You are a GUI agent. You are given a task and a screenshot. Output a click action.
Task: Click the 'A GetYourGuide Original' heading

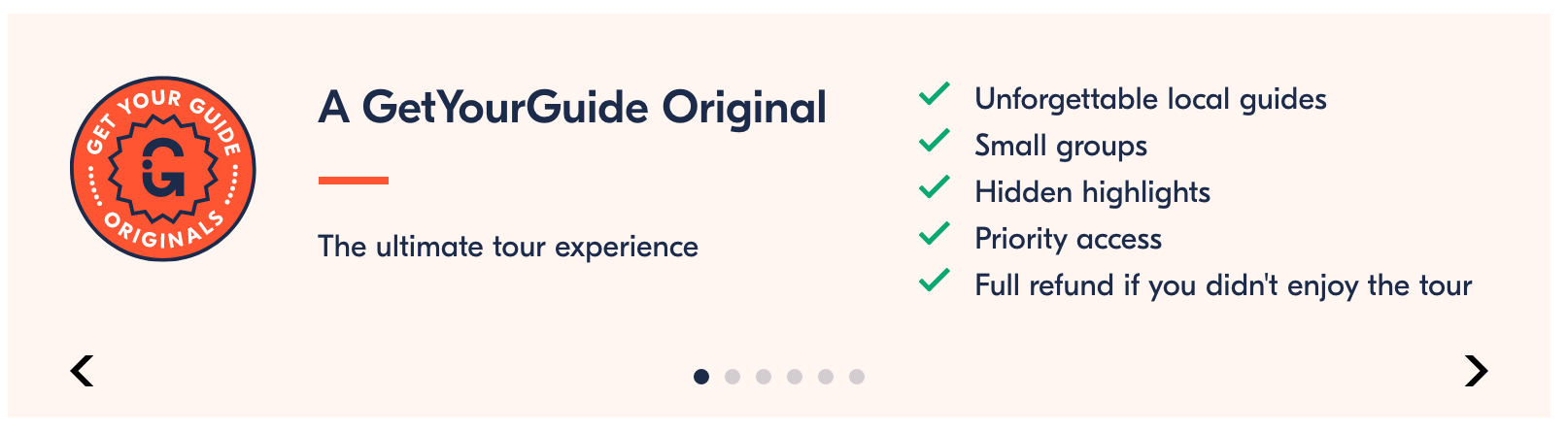point(572,109)
